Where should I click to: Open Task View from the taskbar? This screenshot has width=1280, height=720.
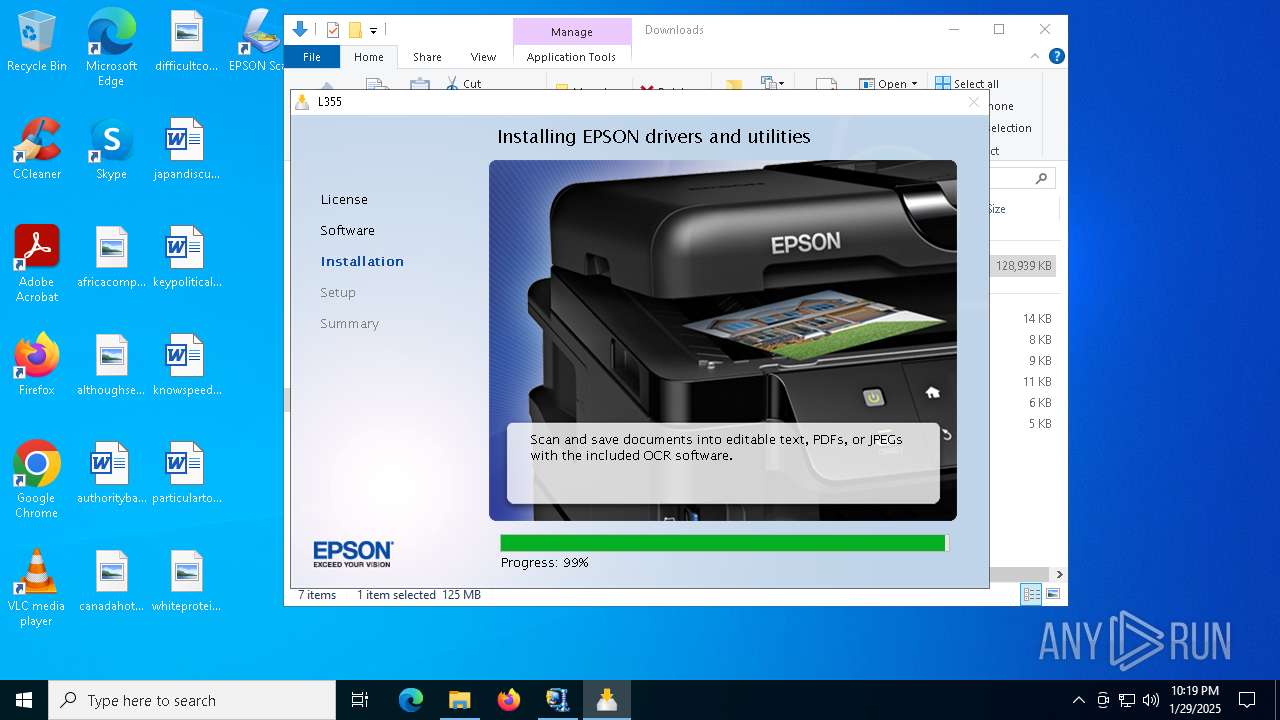(x=360, y=700)
